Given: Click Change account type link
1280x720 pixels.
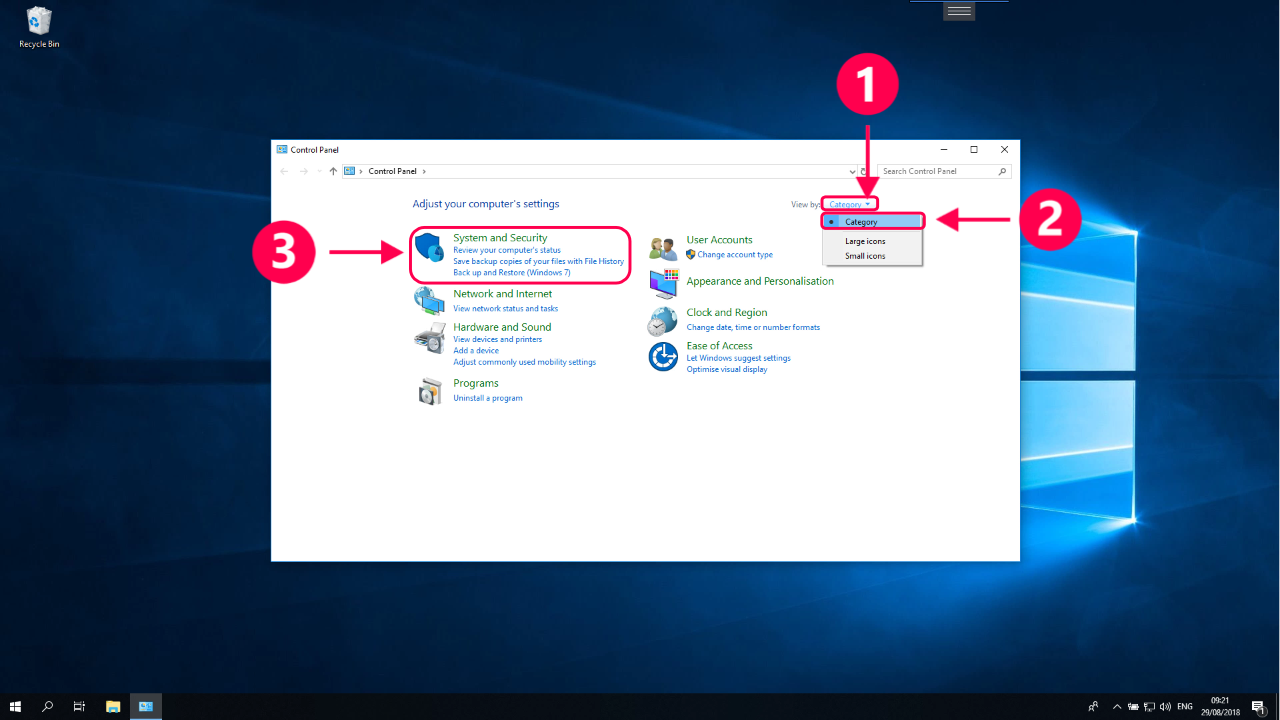Looking at the screenshot, I should click(735, 254).
